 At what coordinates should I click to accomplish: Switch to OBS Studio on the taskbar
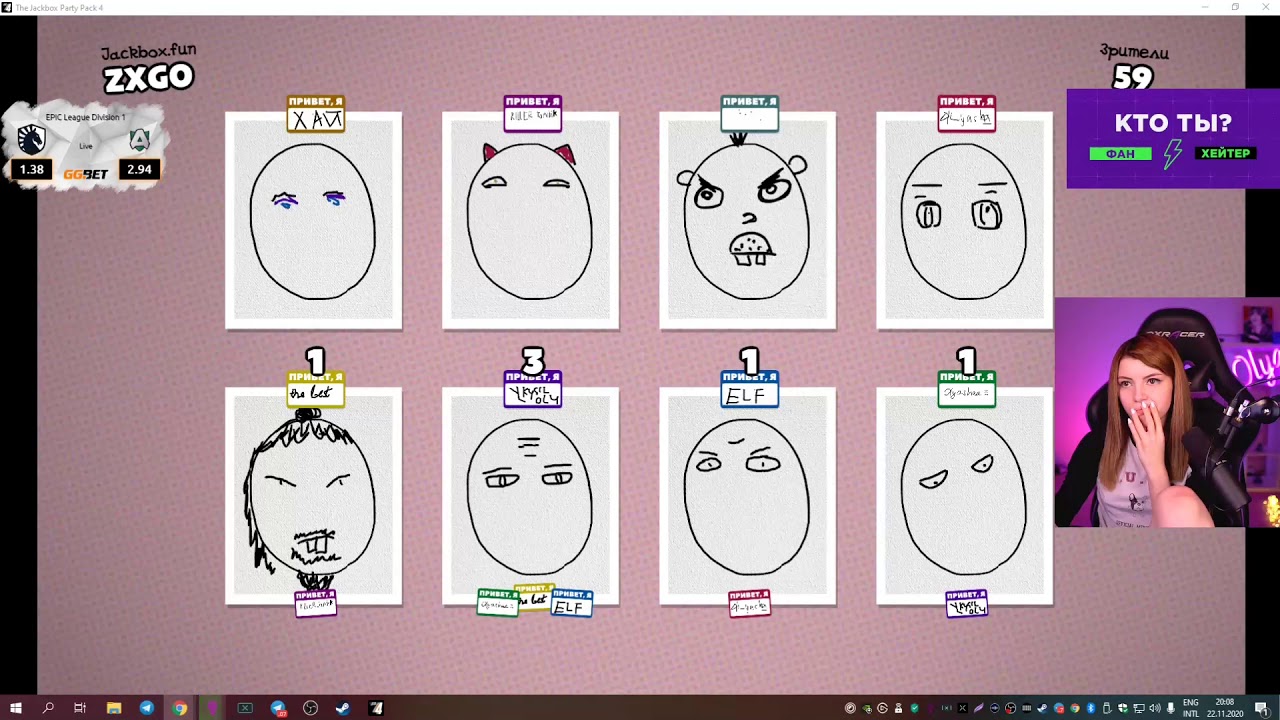tap(310, 708)
